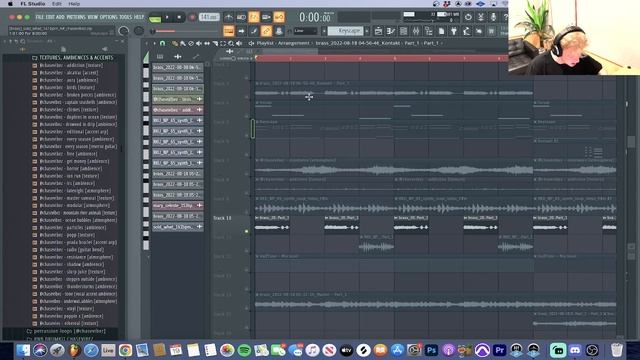Image resolution: width=640 pixels, height=360 pixels.
Task: Select the playlist delete tool
Action: (x=191, y=43)
